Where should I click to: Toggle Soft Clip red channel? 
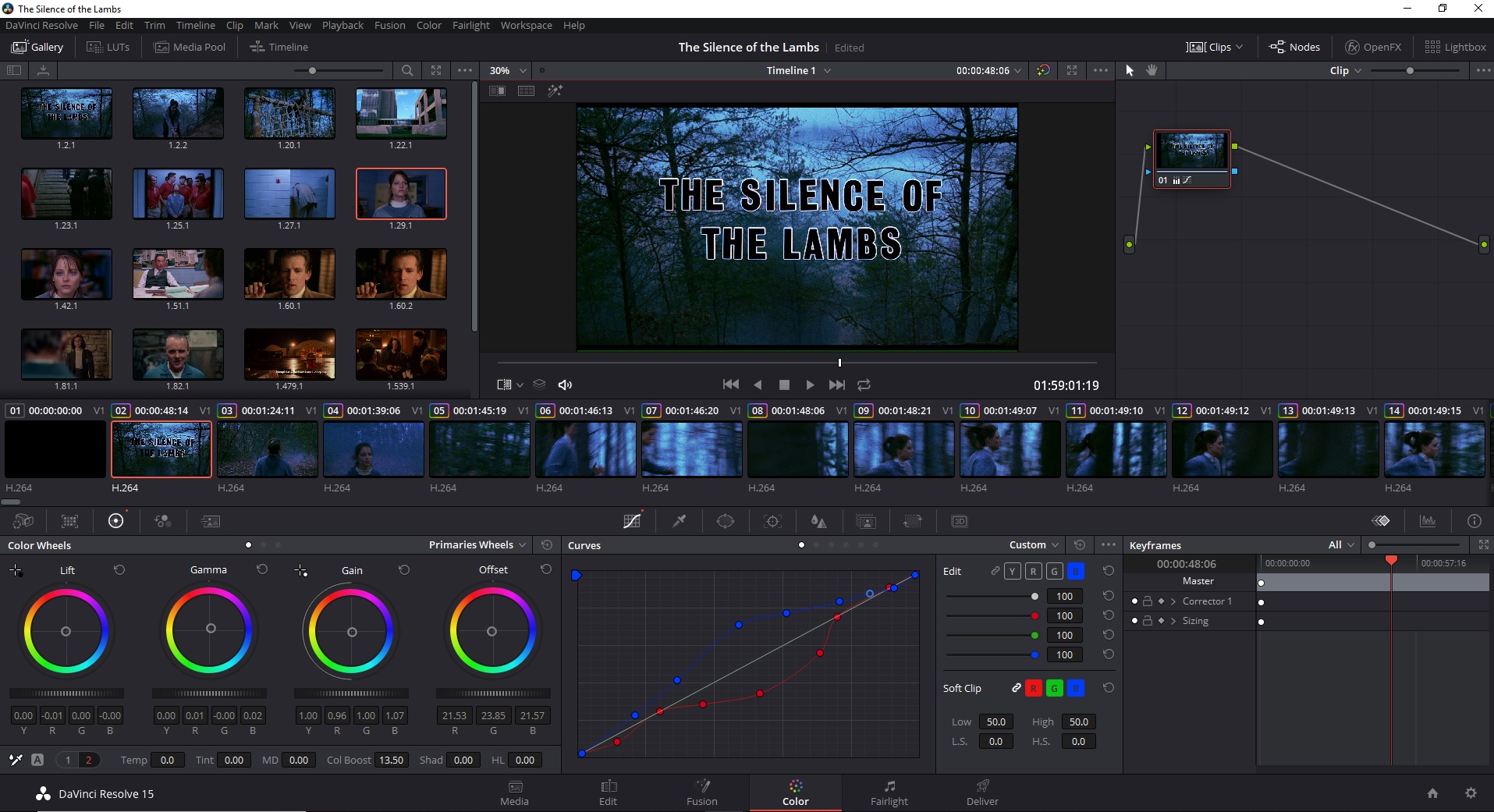(x=1033, y=688)
